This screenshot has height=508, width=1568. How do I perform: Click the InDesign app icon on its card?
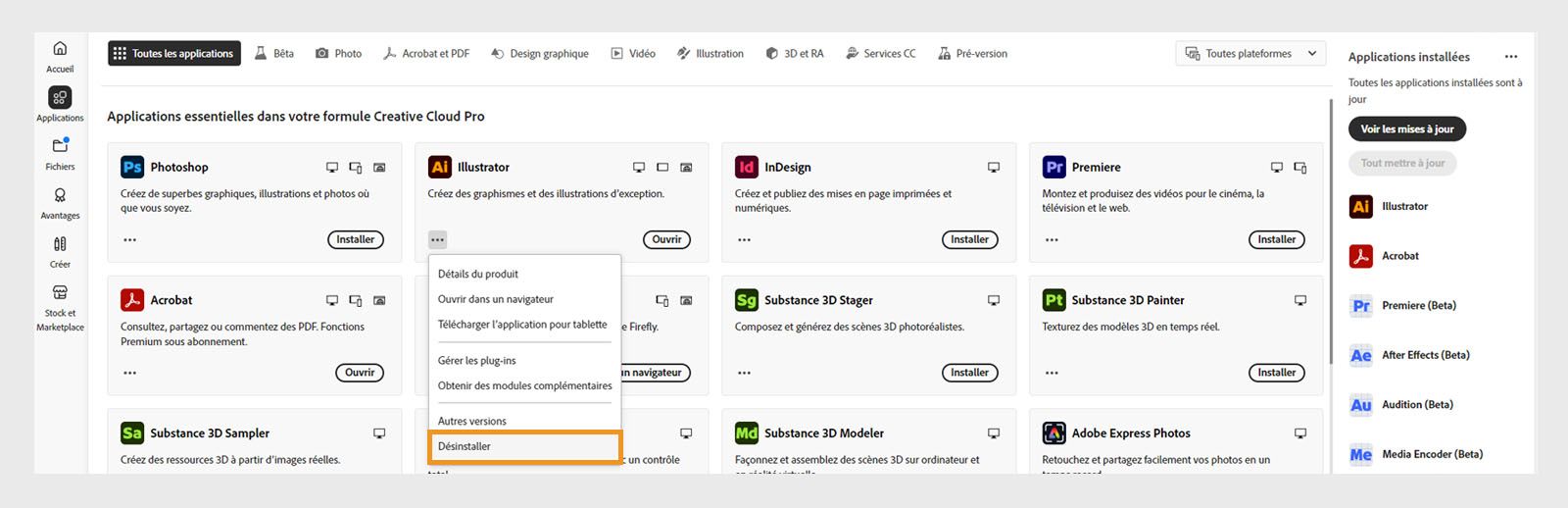pyautogui.click(x=747, y=167)
